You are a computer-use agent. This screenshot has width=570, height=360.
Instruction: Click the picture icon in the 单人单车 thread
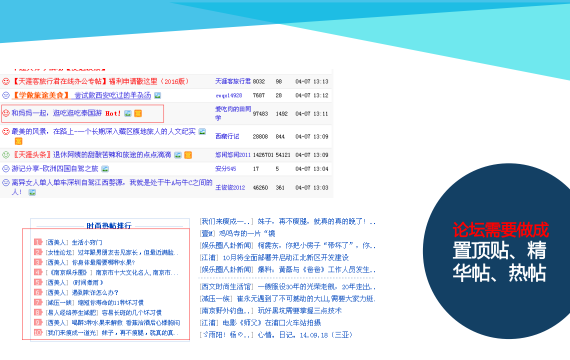coord(32,192)
